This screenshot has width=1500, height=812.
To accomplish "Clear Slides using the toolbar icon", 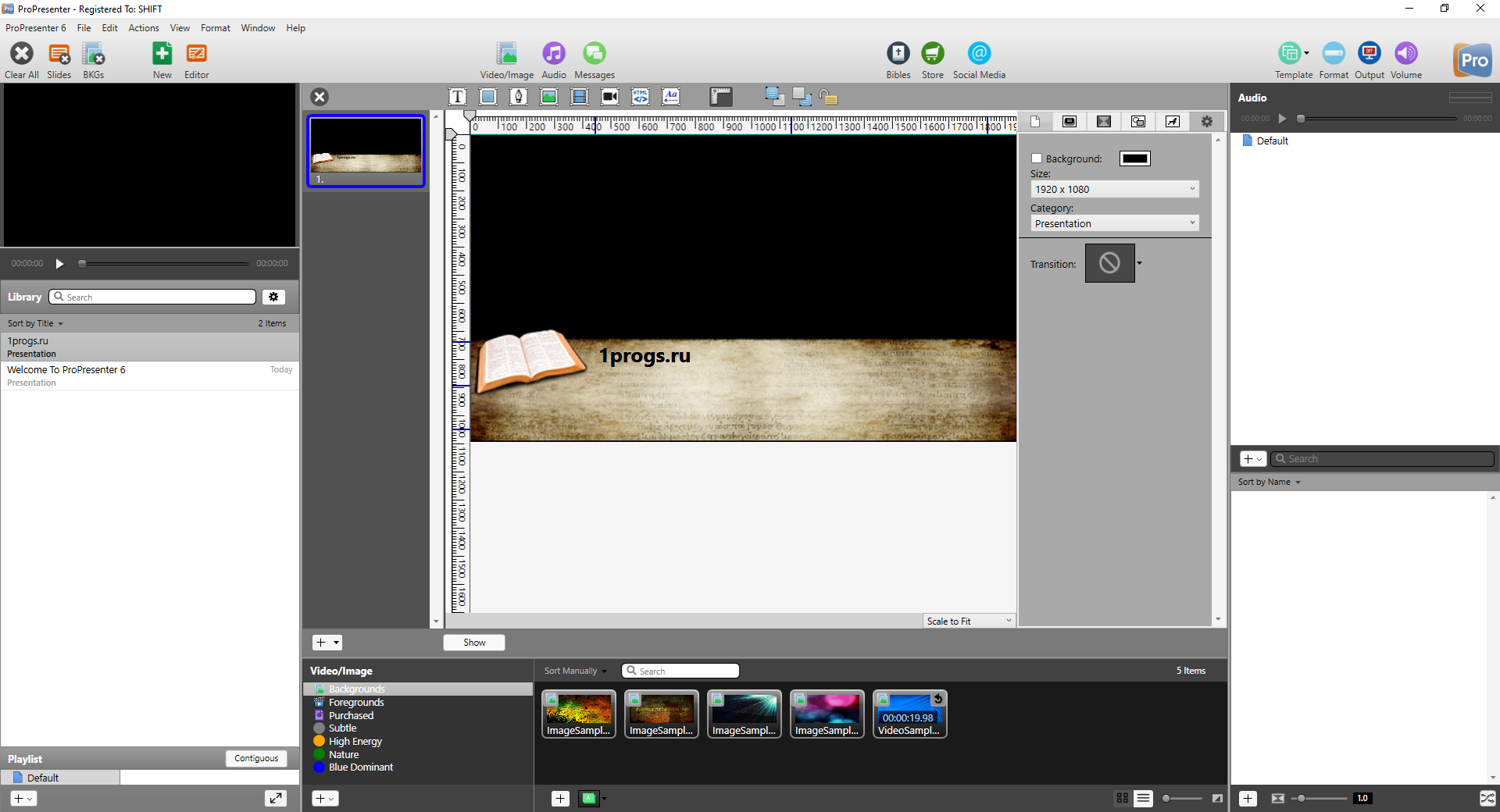I will (59, 54).
